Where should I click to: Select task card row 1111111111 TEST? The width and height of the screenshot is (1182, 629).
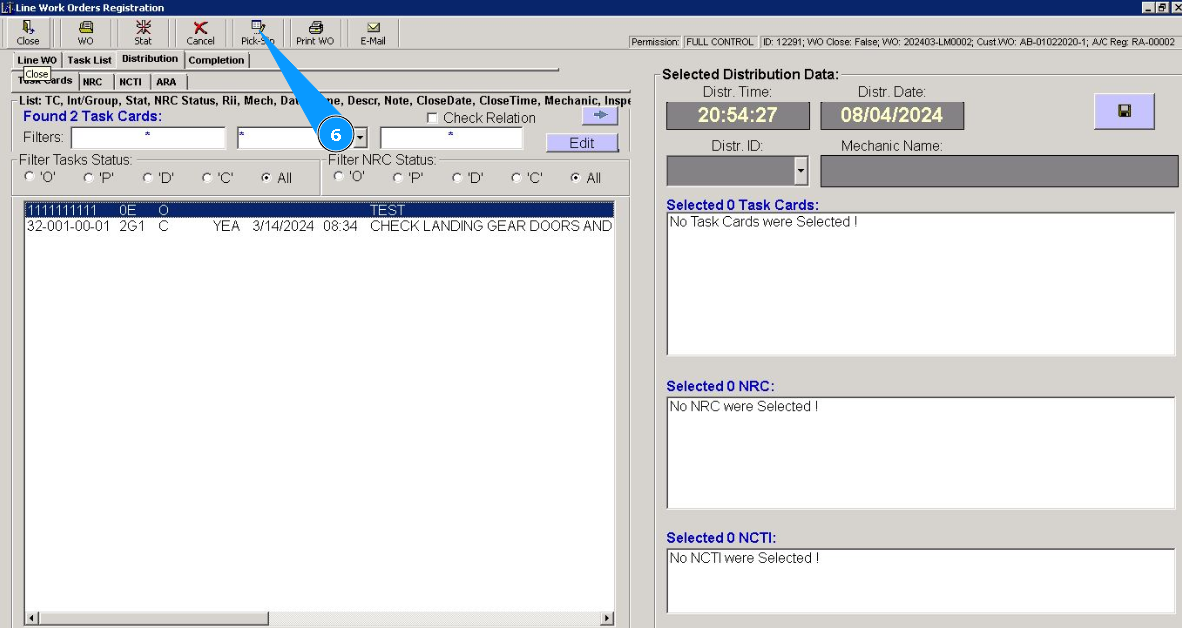pyautogui.click(x=320, y=210)
